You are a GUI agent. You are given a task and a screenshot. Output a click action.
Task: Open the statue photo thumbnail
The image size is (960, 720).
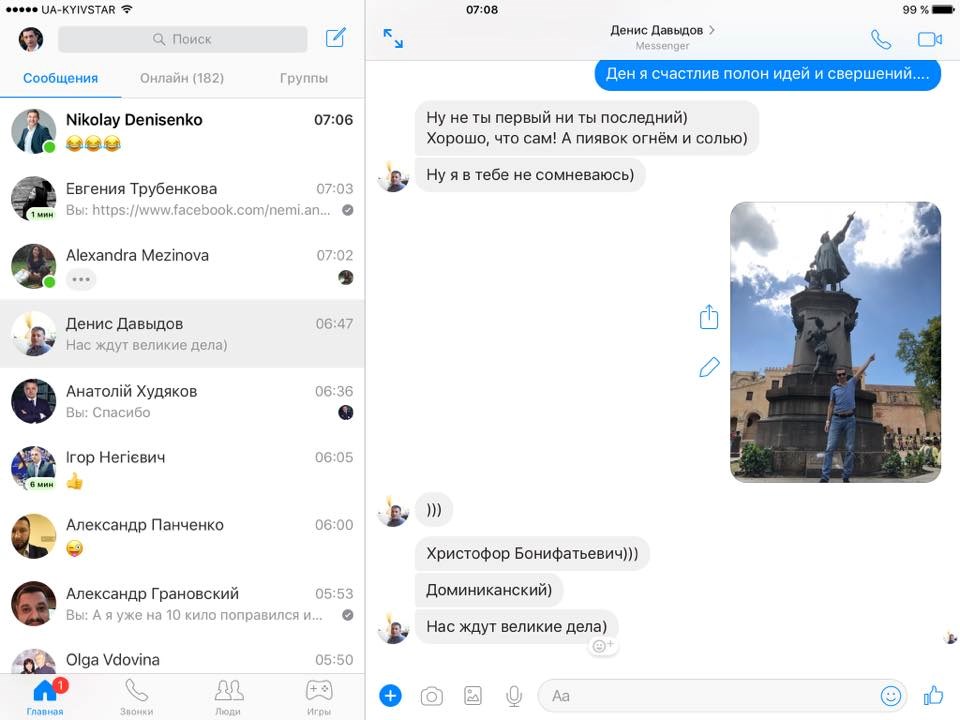click(x=835, y=342)
